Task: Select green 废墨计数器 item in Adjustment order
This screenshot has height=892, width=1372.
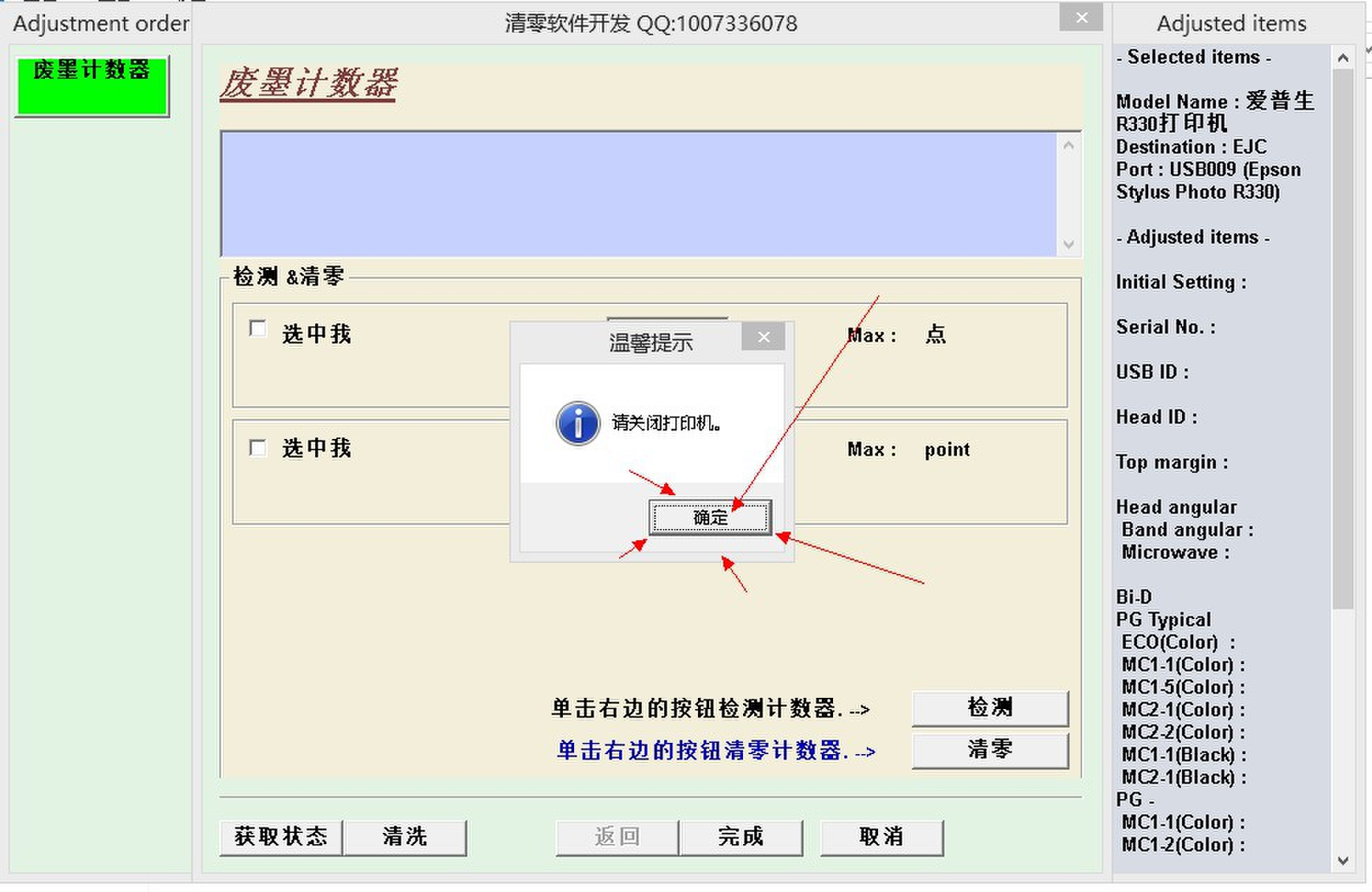Action: pyautogui.click(x=91, y=86)
